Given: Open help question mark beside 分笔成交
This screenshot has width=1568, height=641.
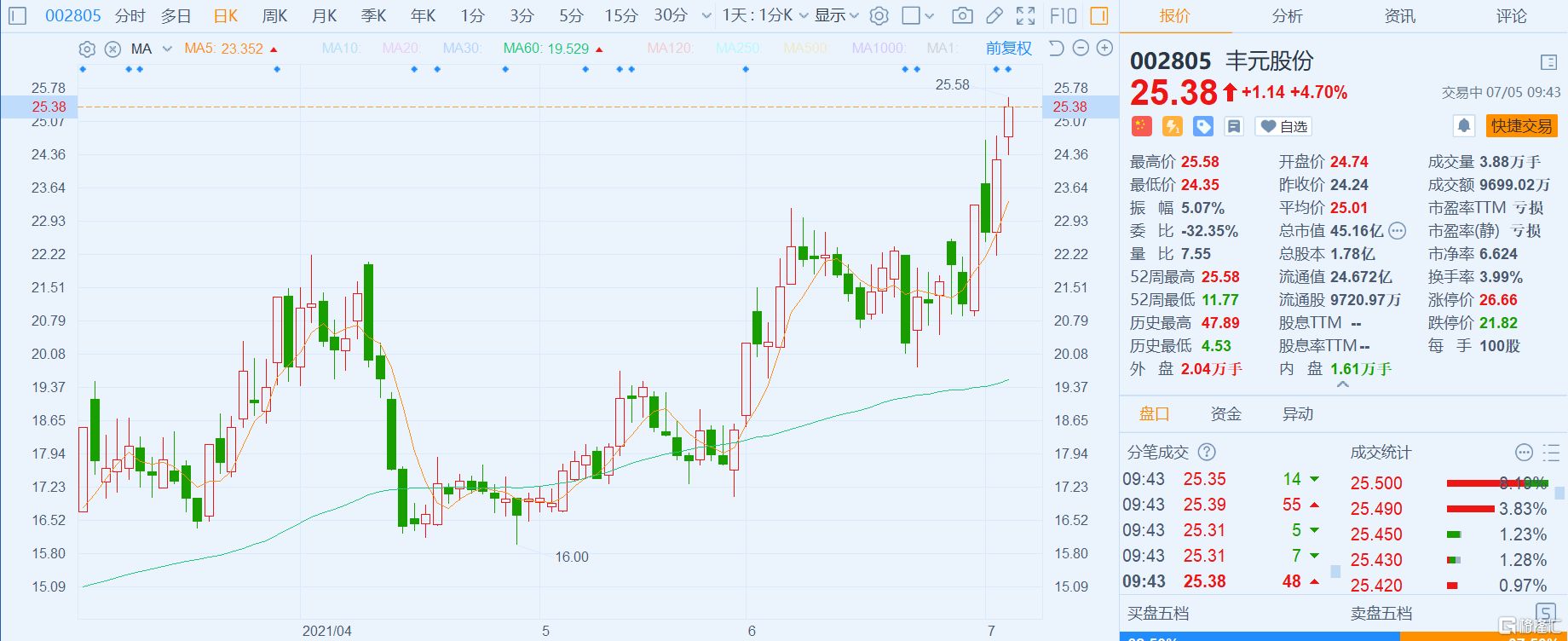Looking at the screenshot, I should click(1207, 452).
